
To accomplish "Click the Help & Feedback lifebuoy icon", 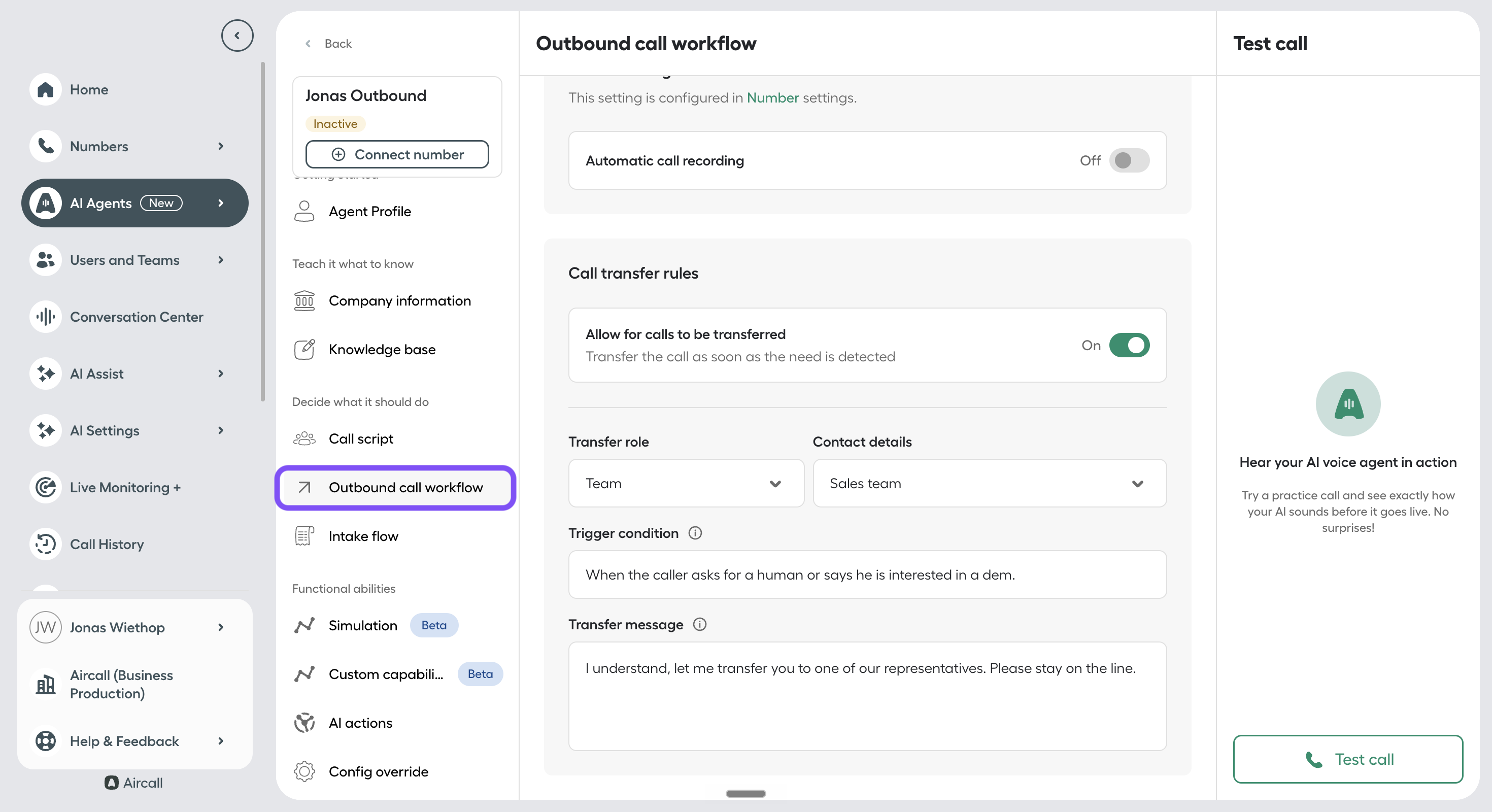I will [x=45, y=741].
